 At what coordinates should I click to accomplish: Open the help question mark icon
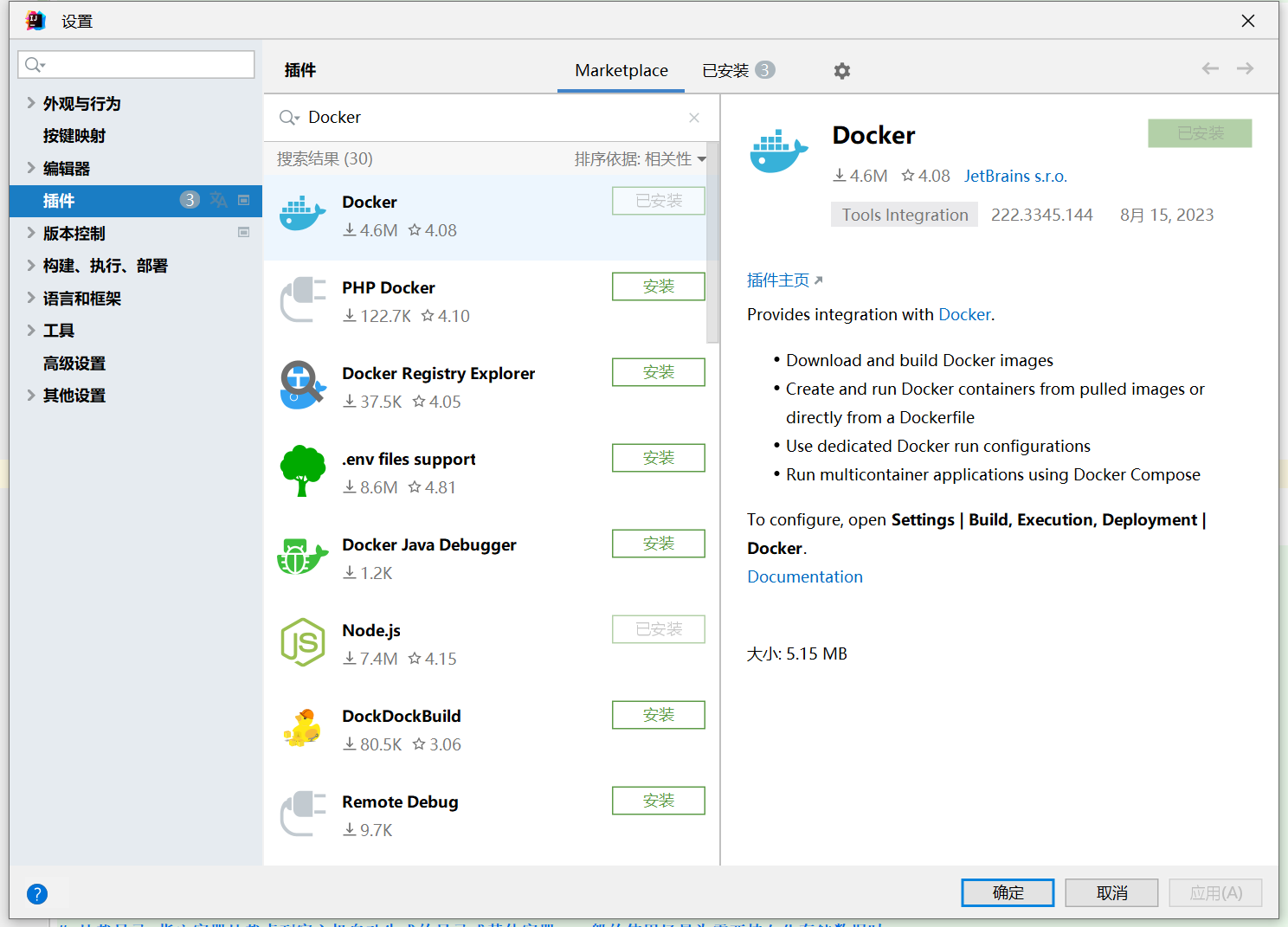37,894
